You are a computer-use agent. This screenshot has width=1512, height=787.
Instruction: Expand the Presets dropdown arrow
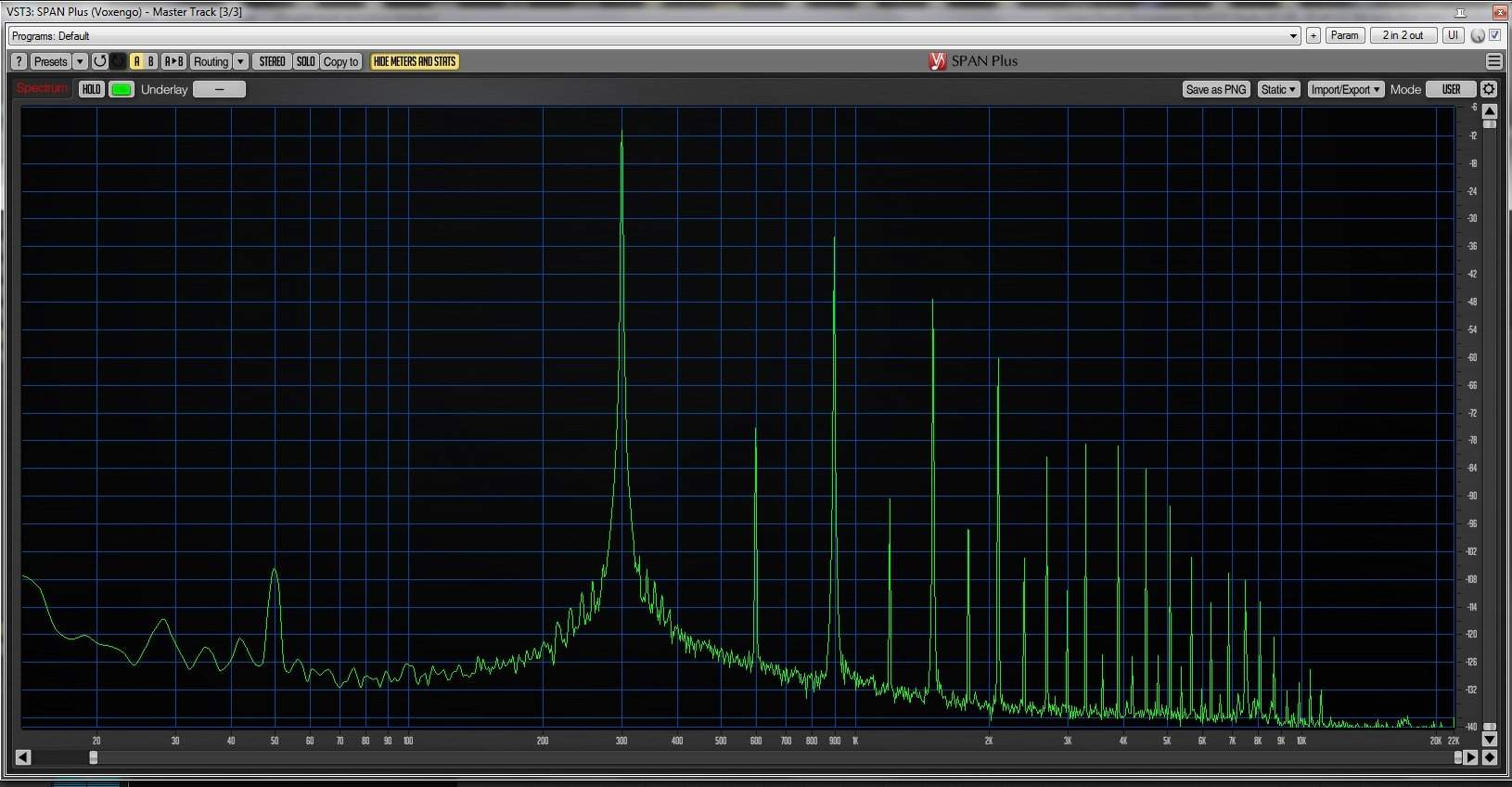[80, 61]
